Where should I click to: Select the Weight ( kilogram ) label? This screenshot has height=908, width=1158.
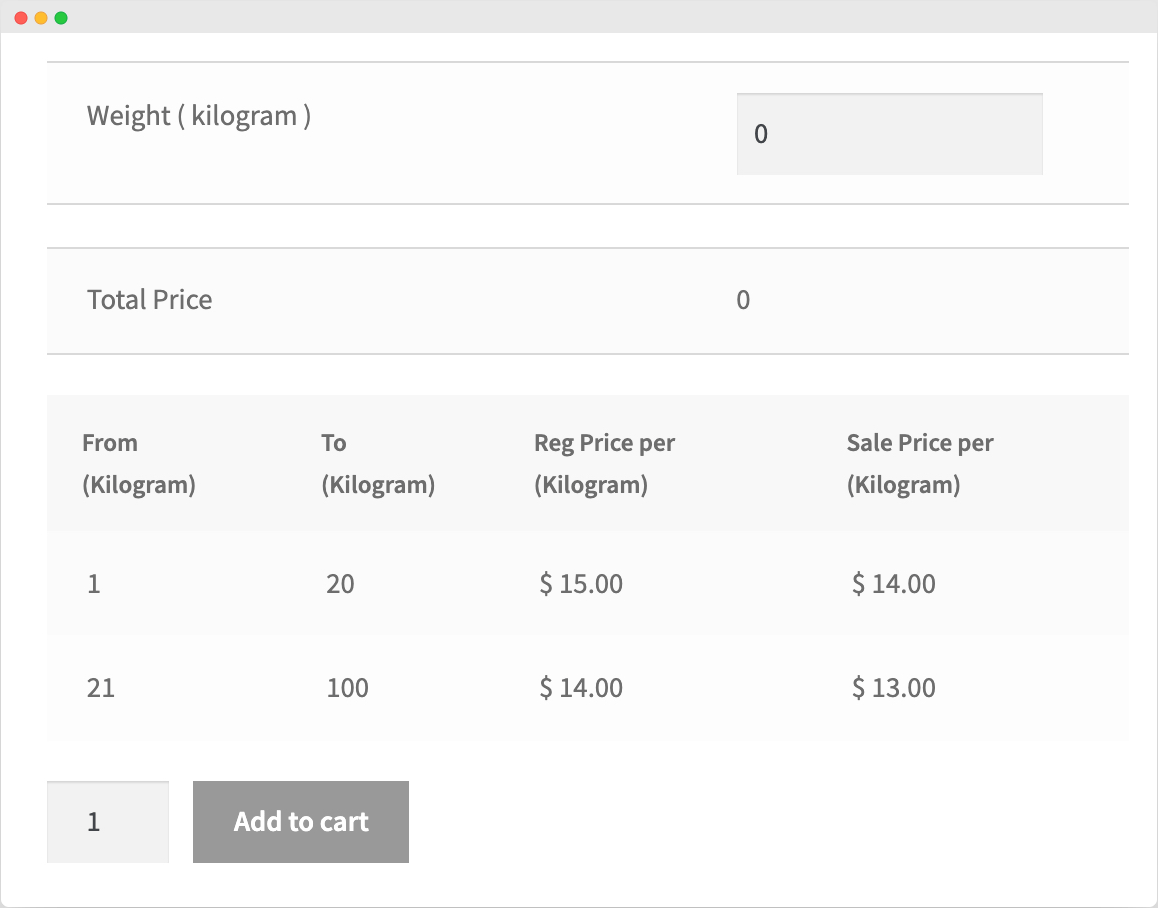tap(198, 116)
